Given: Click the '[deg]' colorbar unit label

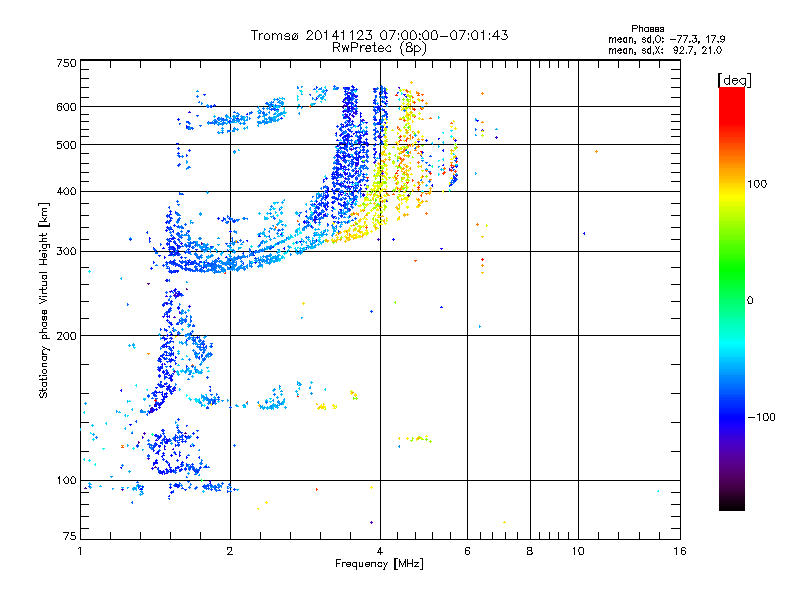Looking at the screenshot, I should [734, 80].
